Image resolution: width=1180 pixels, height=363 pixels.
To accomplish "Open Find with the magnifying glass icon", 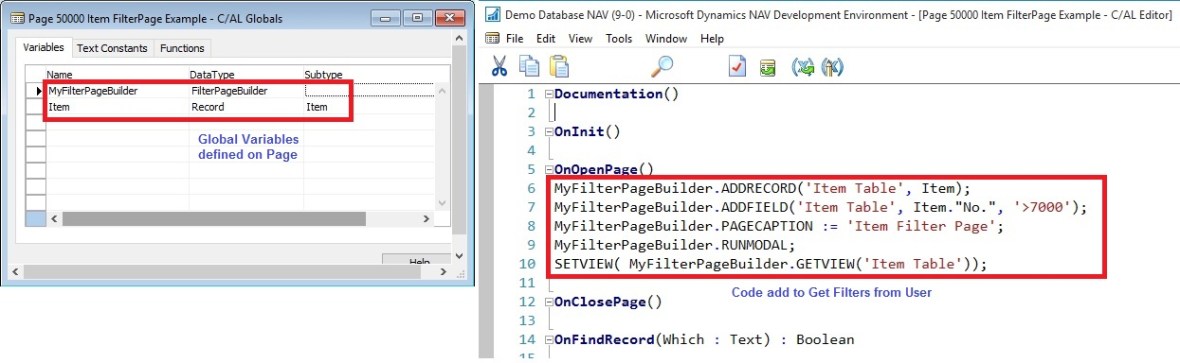I will point(661,66).
